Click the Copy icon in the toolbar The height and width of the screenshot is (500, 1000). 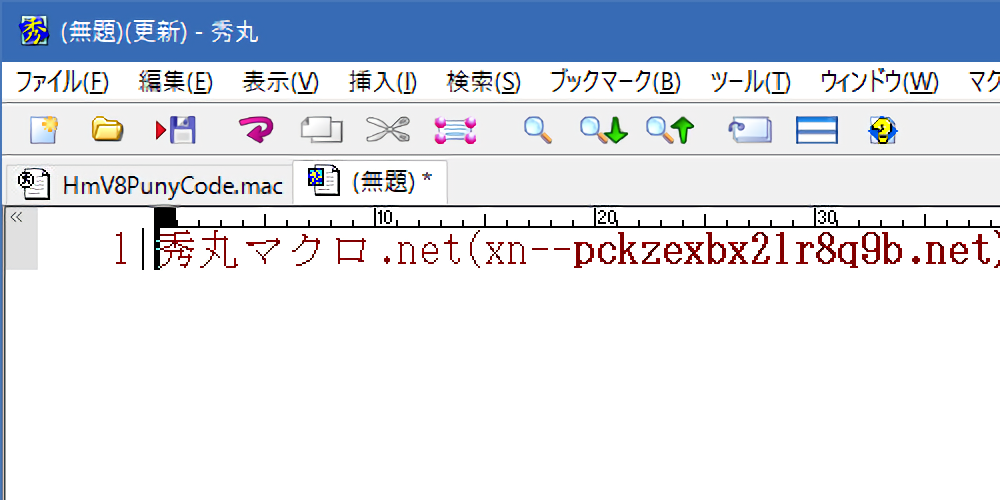(x=321, y=130)
